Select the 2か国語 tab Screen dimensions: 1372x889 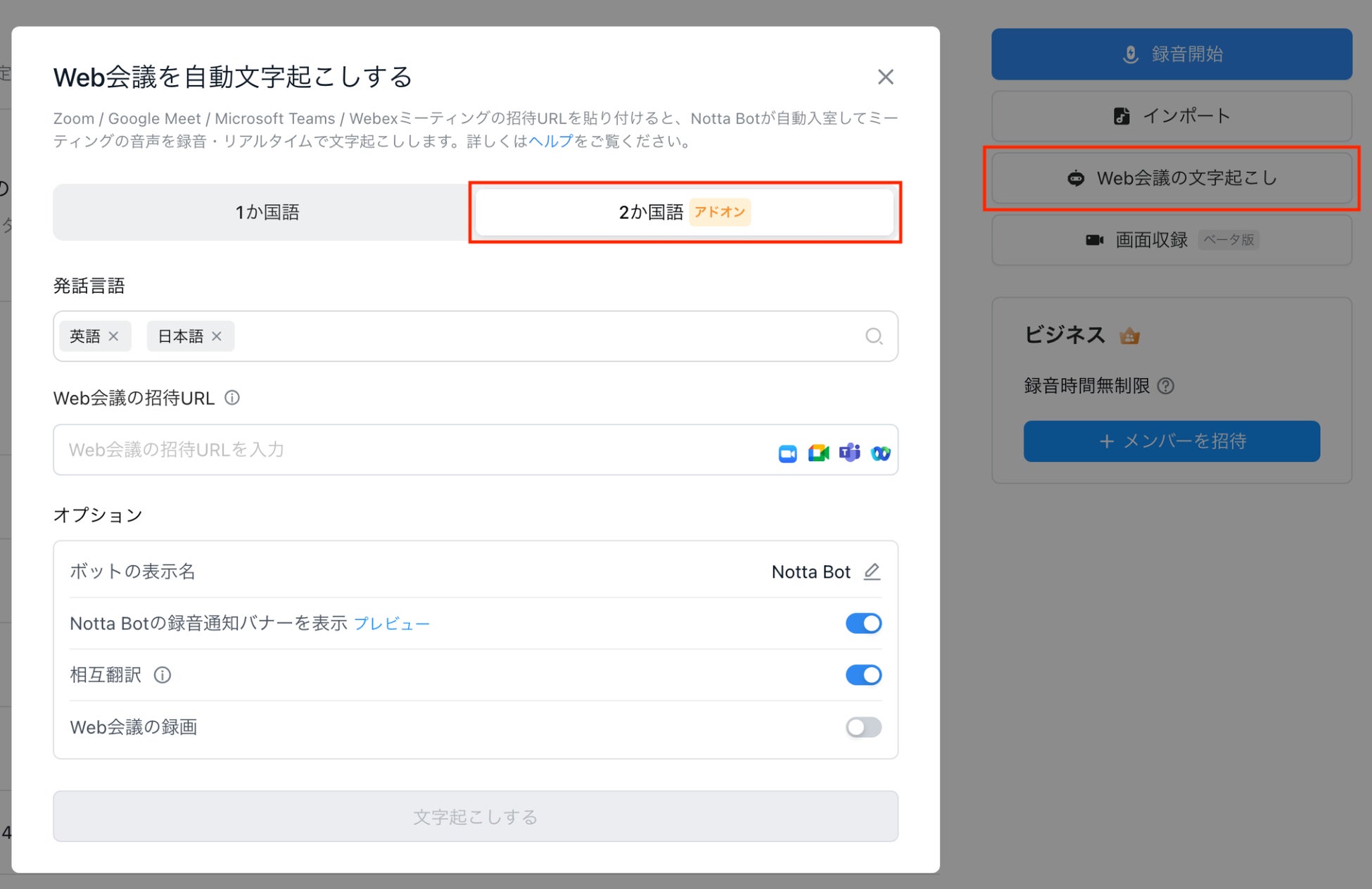tap(683, 212)
